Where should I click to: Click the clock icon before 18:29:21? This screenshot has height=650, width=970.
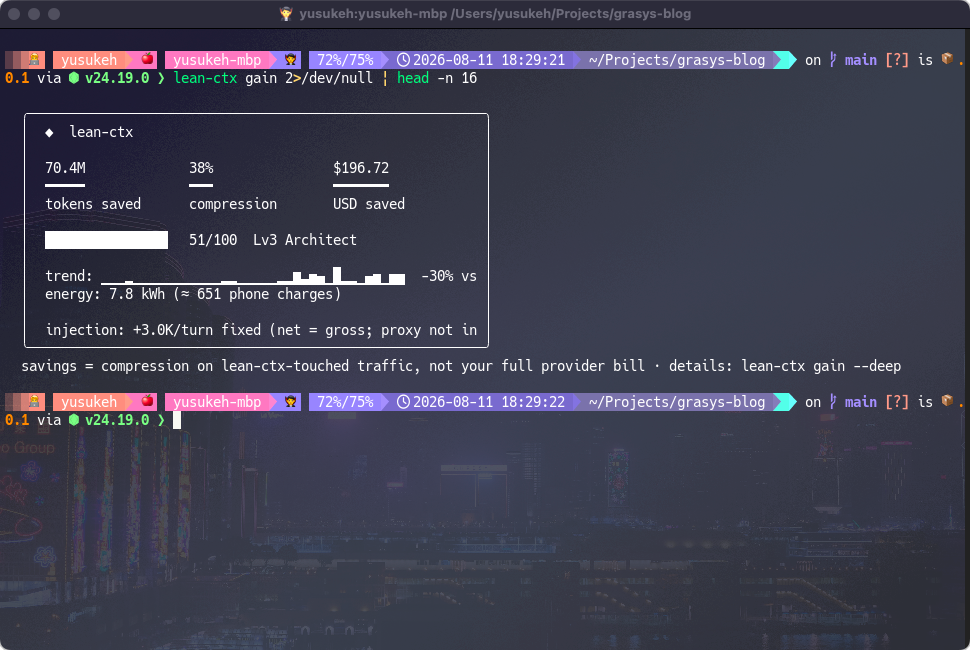click(403, 60)
